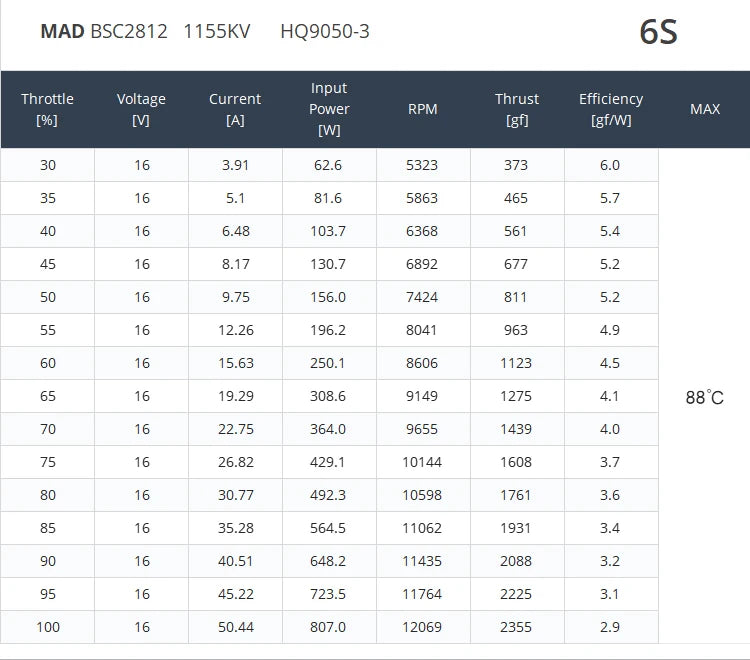Click the HQ9050-3 propeller label

point(325,31)
